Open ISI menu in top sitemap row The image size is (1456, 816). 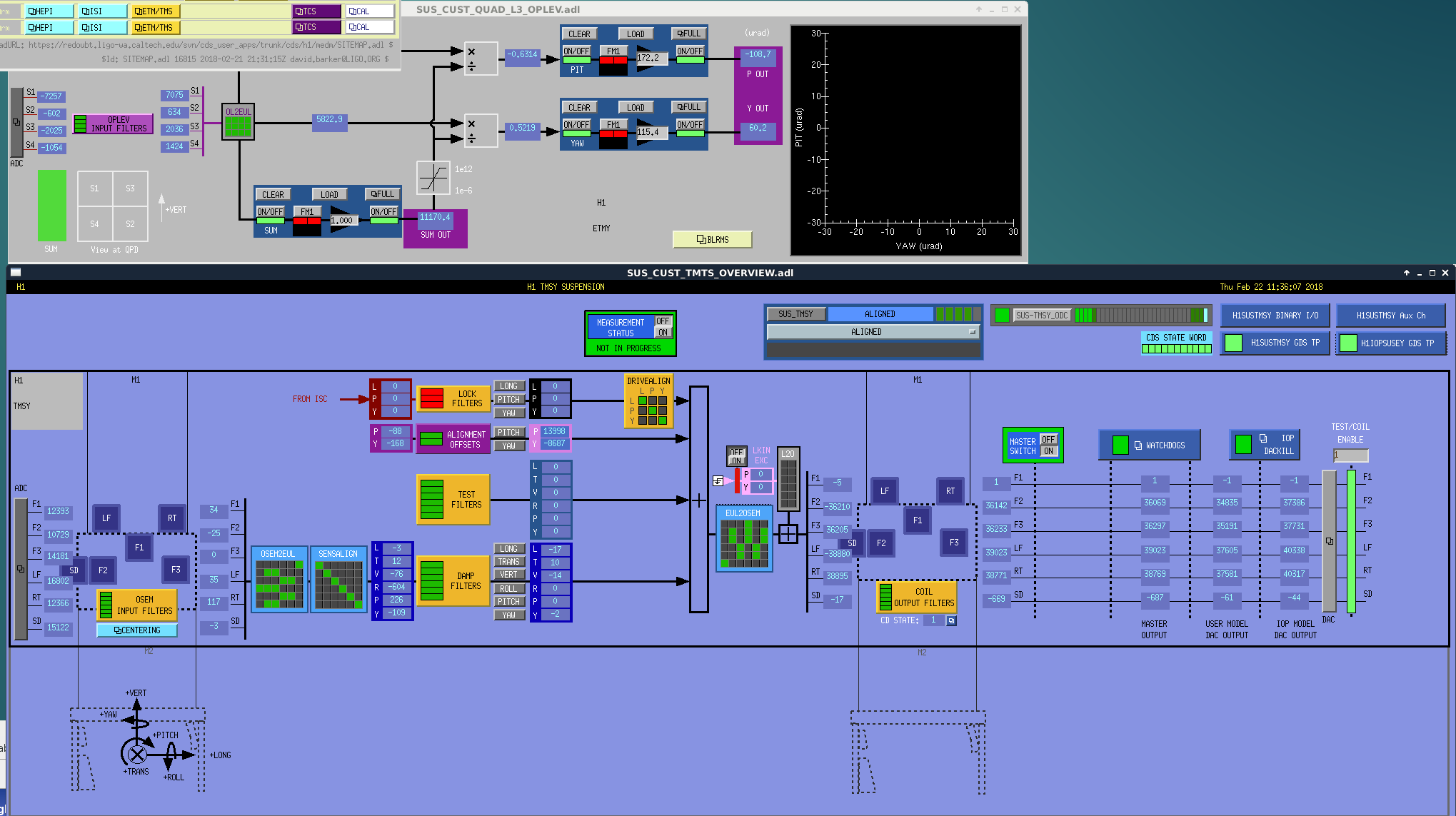tap(103, 11)
